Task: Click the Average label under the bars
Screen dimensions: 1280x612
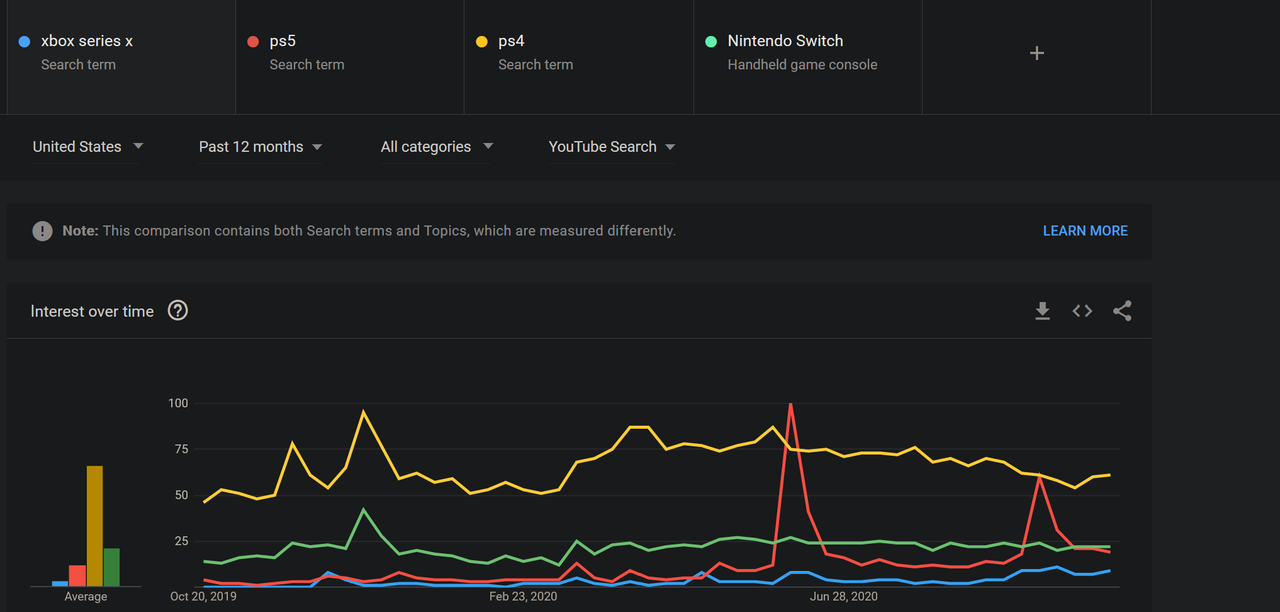Action: pos(86,597)
